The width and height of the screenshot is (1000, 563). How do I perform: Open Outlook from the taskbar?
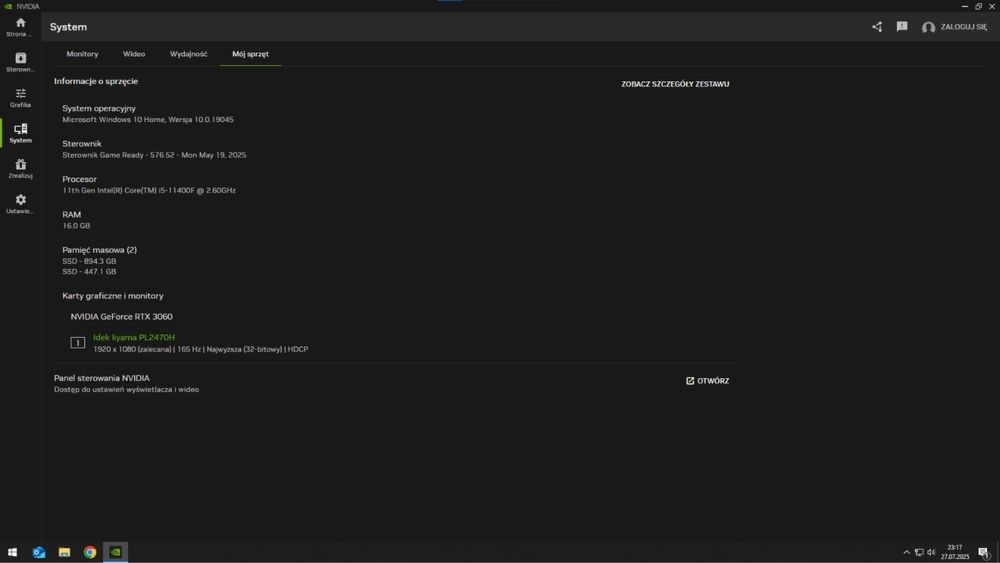coord(39,552)
